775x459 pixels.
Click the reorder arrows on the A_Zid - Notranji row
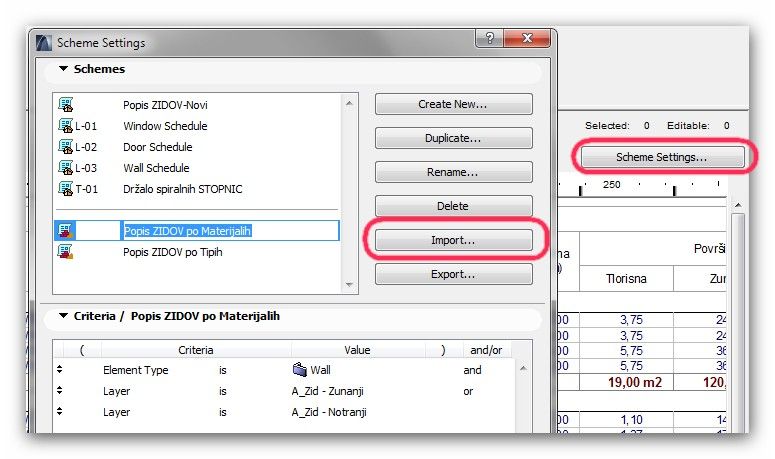(60, 411)
